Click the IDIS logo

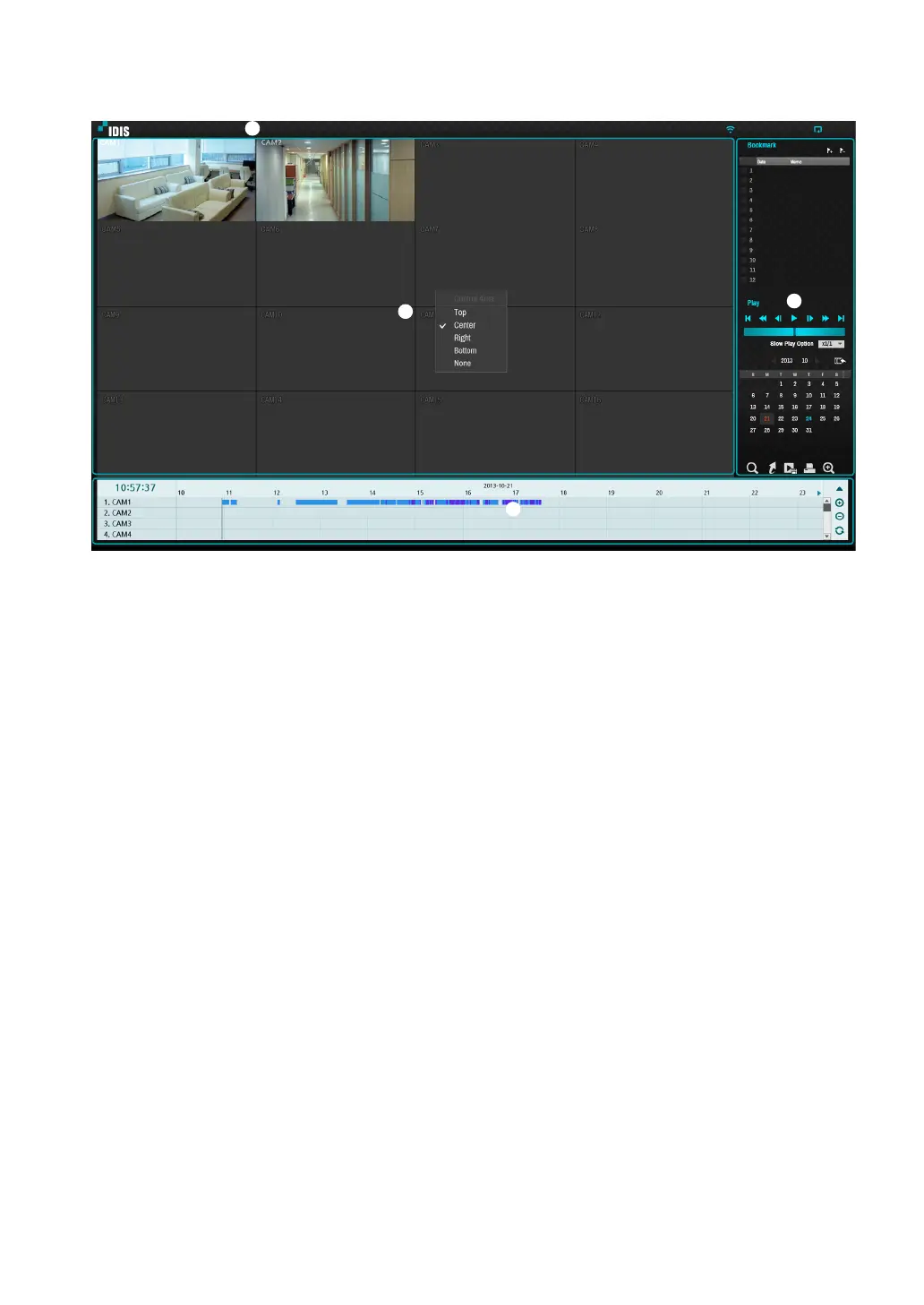[x=115, y=130]
